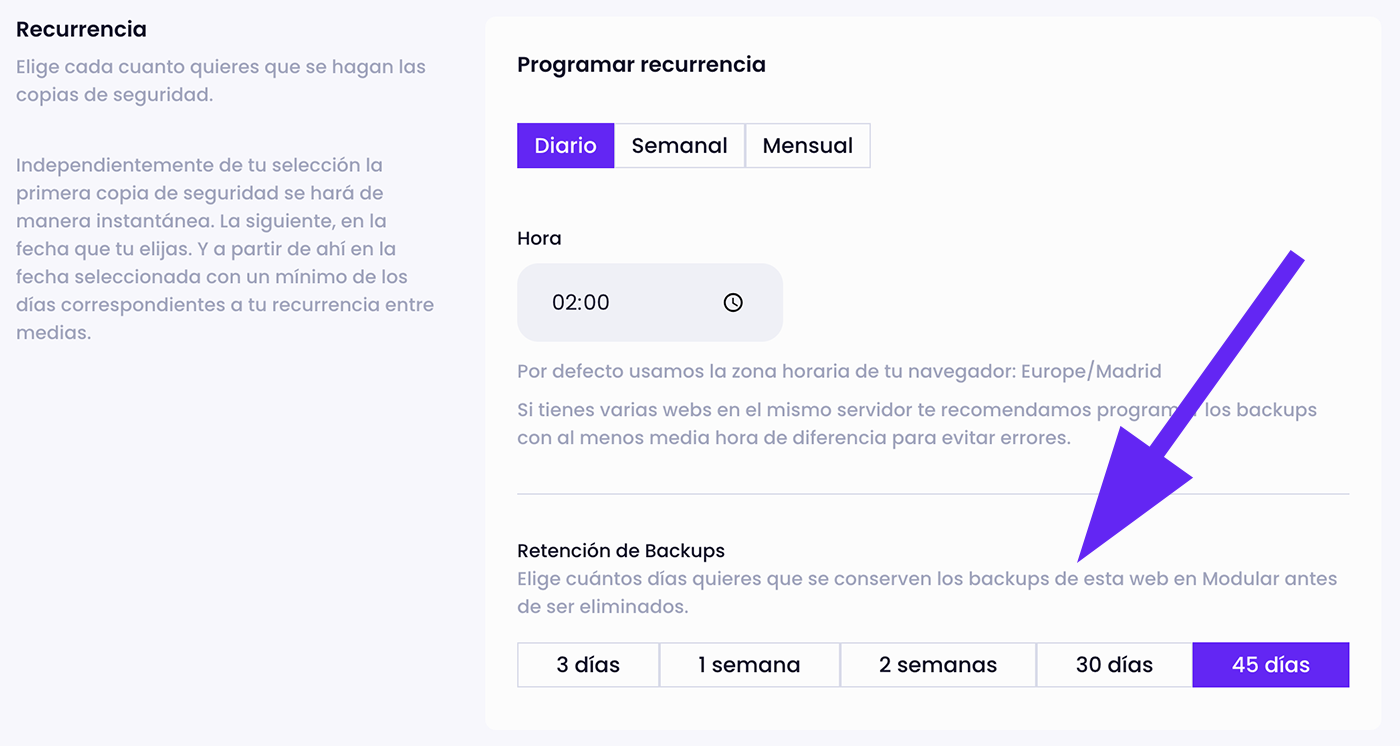Click the Europe/Madrid time zone note
This screenshot has width=1400, height=746.
pos(839,371)
